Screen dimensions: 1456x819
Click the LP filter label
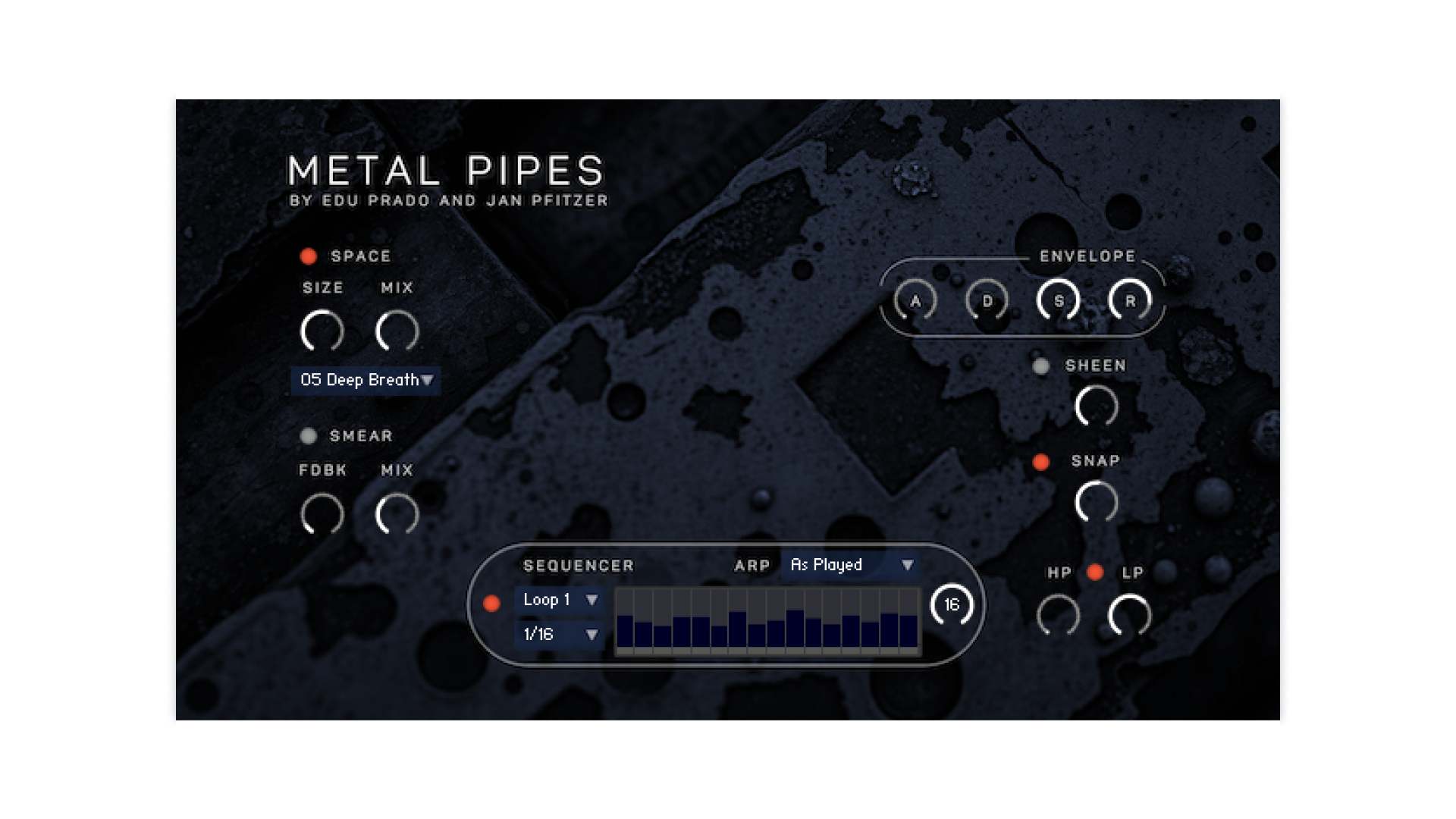pyautogui.click(x=1133, y=573)
